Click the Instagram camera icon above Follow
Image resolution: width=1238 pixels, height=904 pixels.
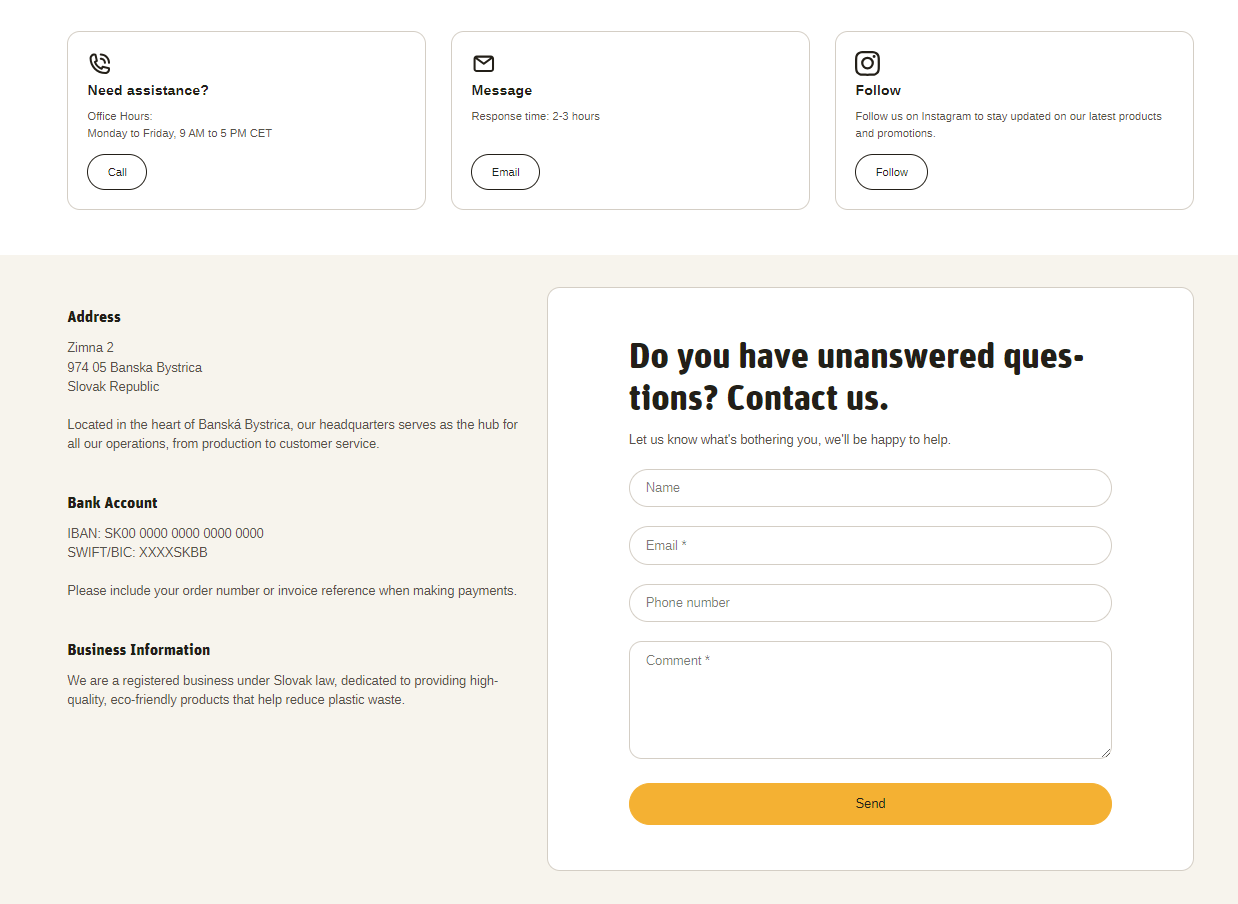click(867, 62)
